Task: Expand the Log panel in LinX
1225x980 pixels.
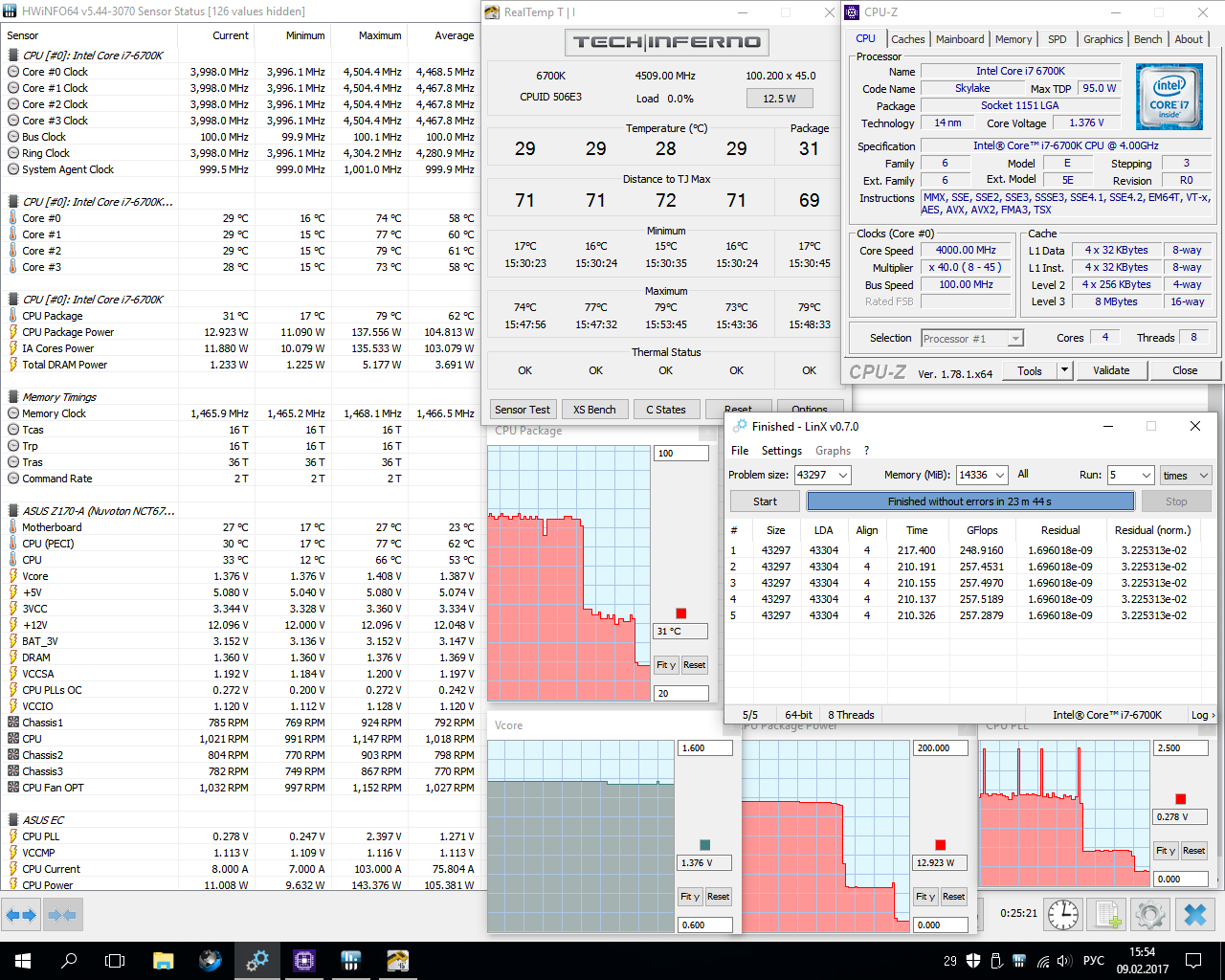Action: click(x=1203, y=715)
